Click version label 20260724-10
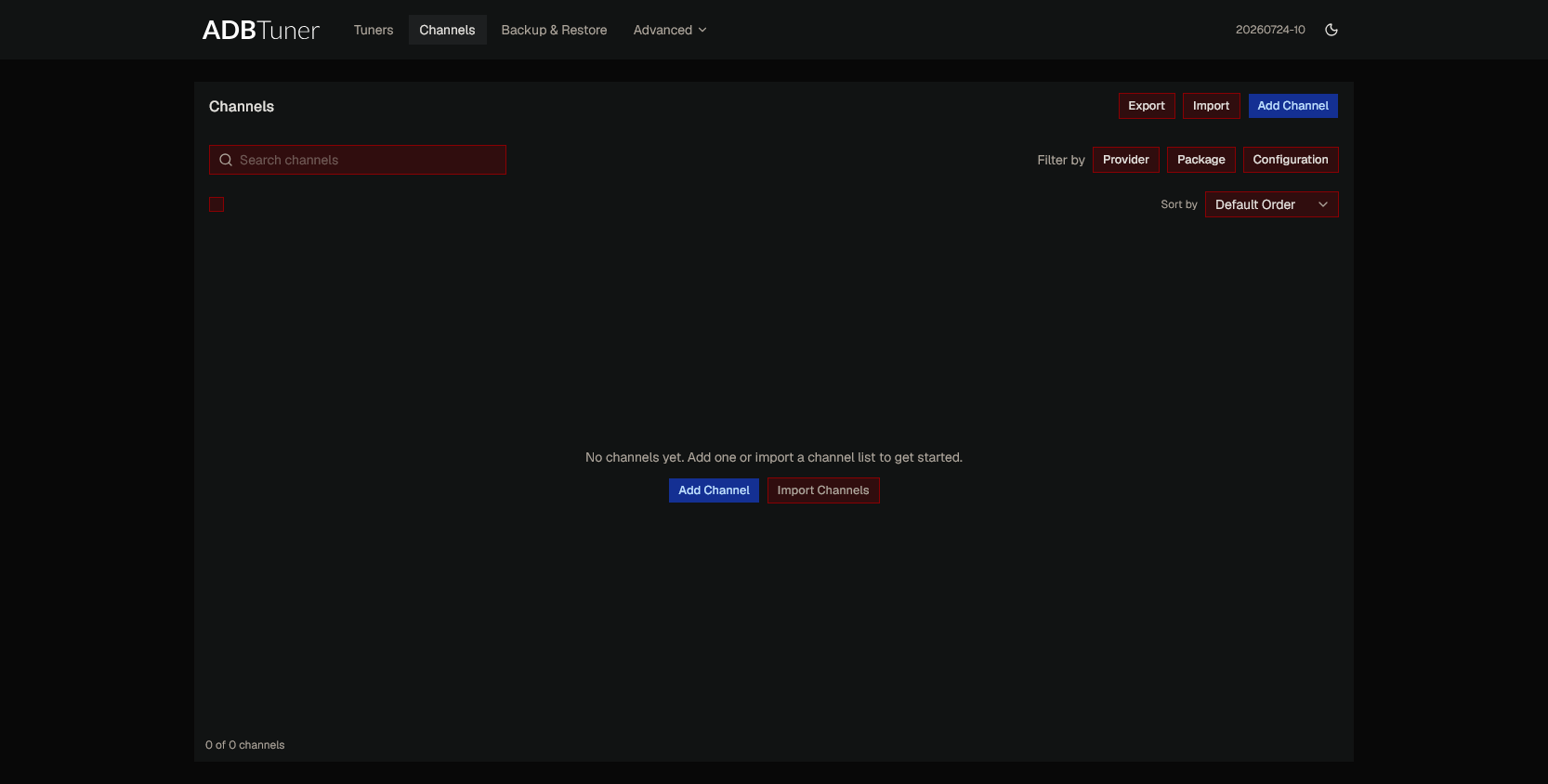The height and width of the screenshot is (784, 1548). (x=1270, y=30)
